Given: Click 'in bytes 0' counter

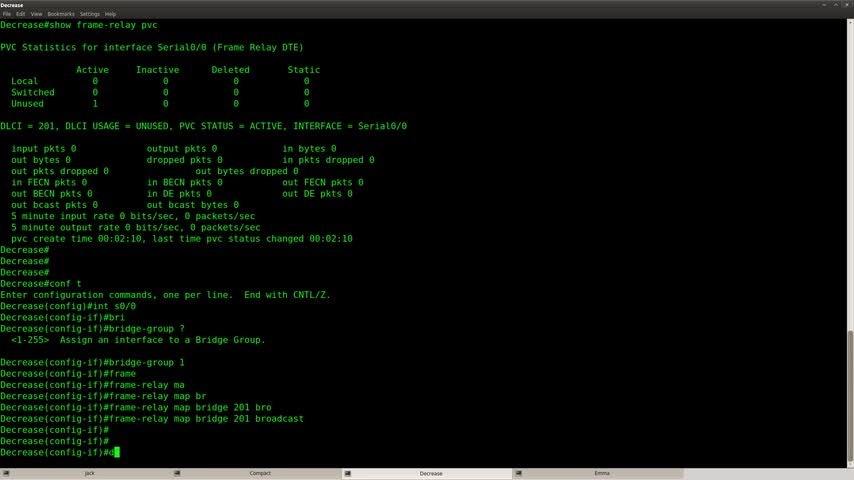Looking at the screenshot, I should coord(309,149).
